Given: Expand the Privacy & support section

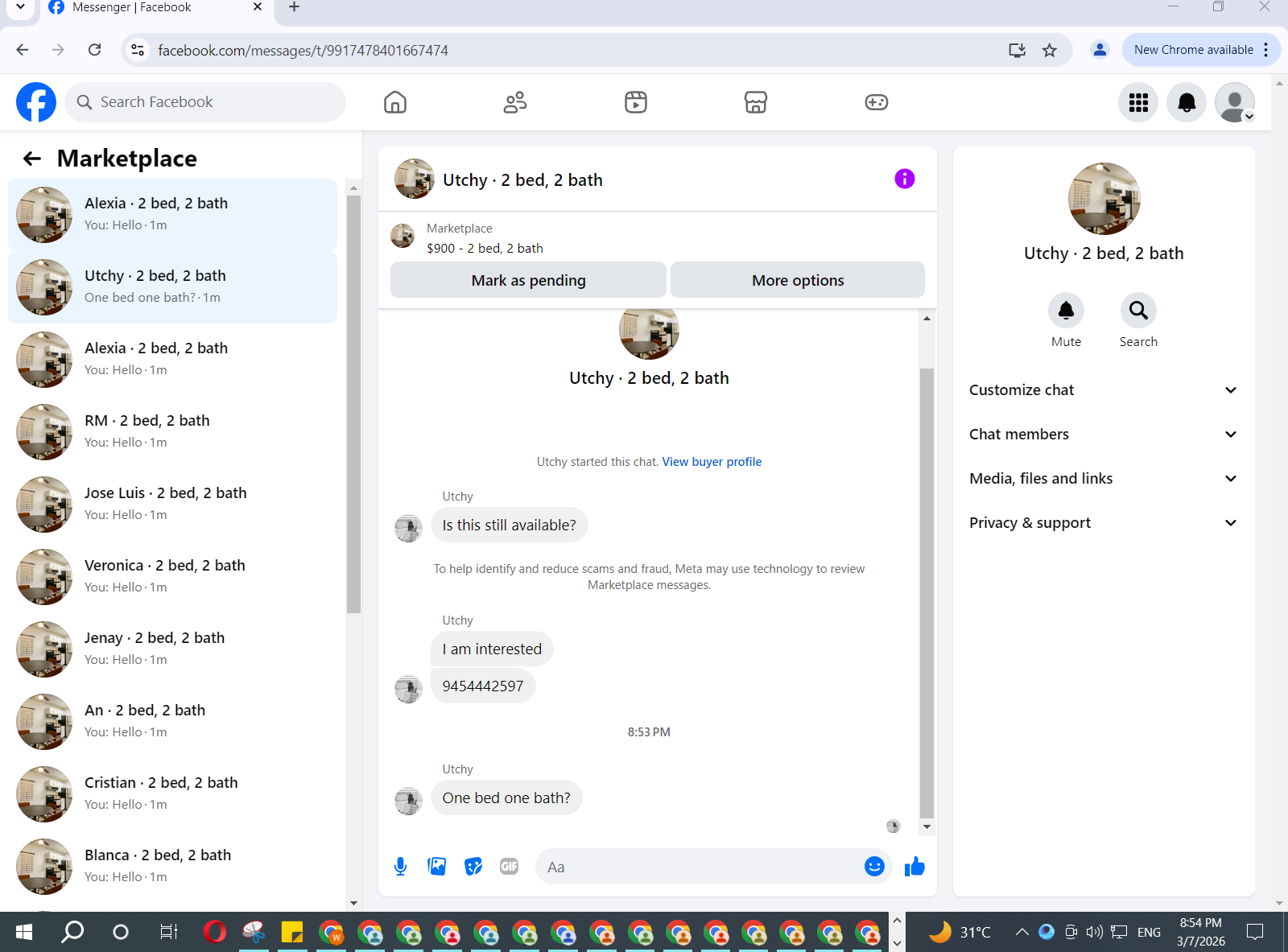Looking at the screenshot, I should click(x=1104, y=523).
